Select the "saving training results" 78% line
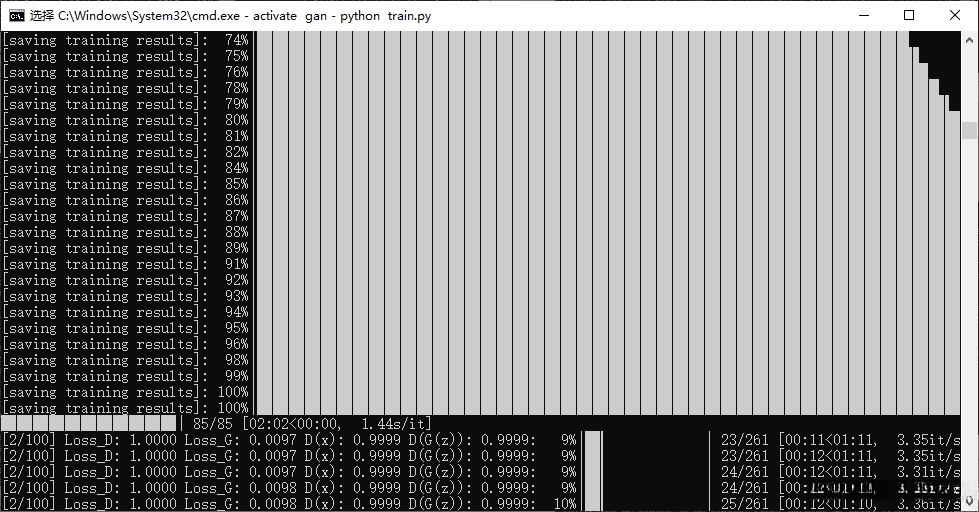Image resolution: width=979 pixels, height=512 pixels. (x=125, y=89)
